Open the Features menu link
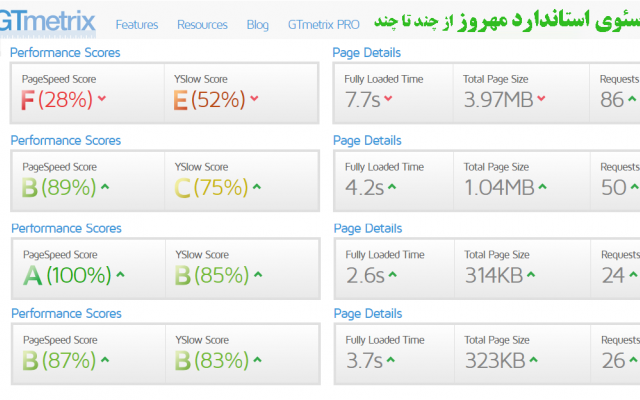This screenshot has height=400, width=640. (x=137, y=25)
